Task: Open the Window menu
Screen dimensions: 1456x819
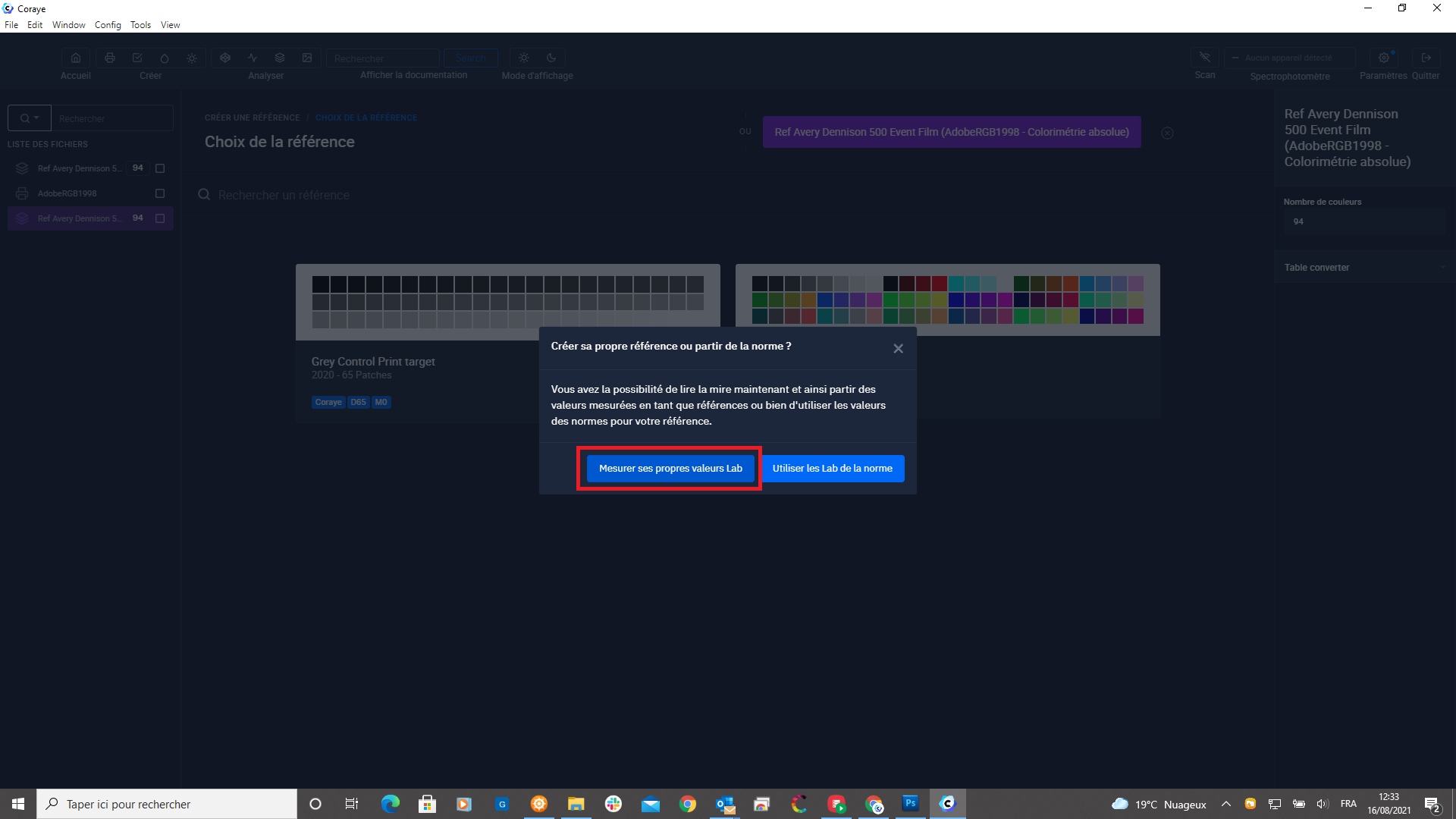Action: click(69, 25)
